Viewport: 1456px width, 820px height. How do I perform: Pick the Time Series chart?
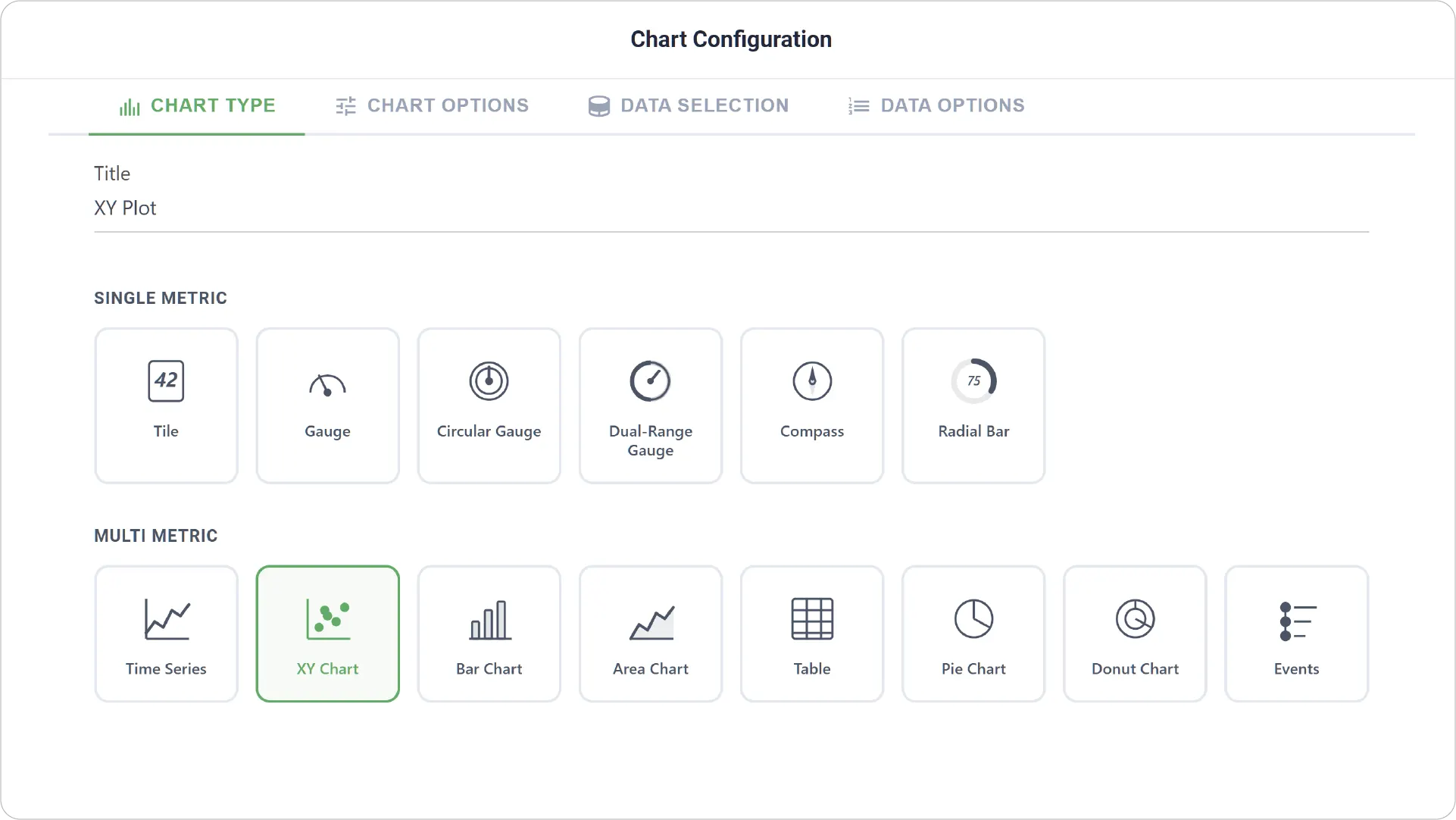pyautogui.click(x=166, y=634)
